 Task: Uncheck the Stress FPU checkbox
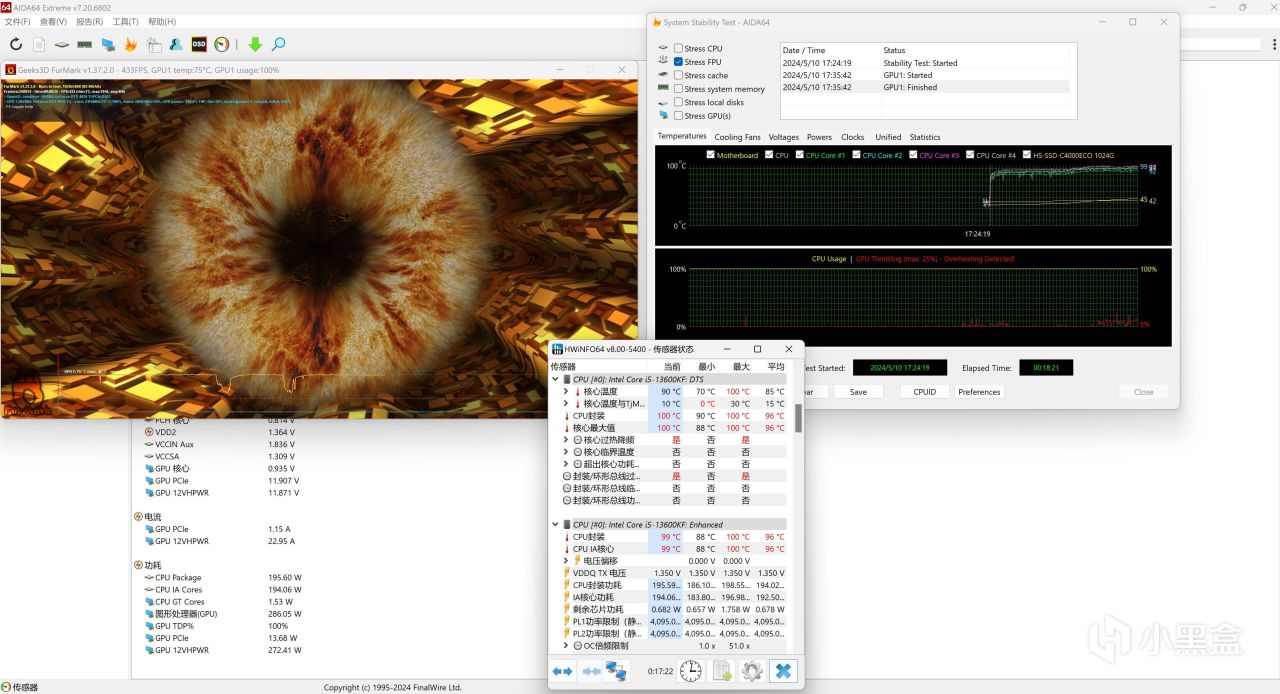coord(679,62)
